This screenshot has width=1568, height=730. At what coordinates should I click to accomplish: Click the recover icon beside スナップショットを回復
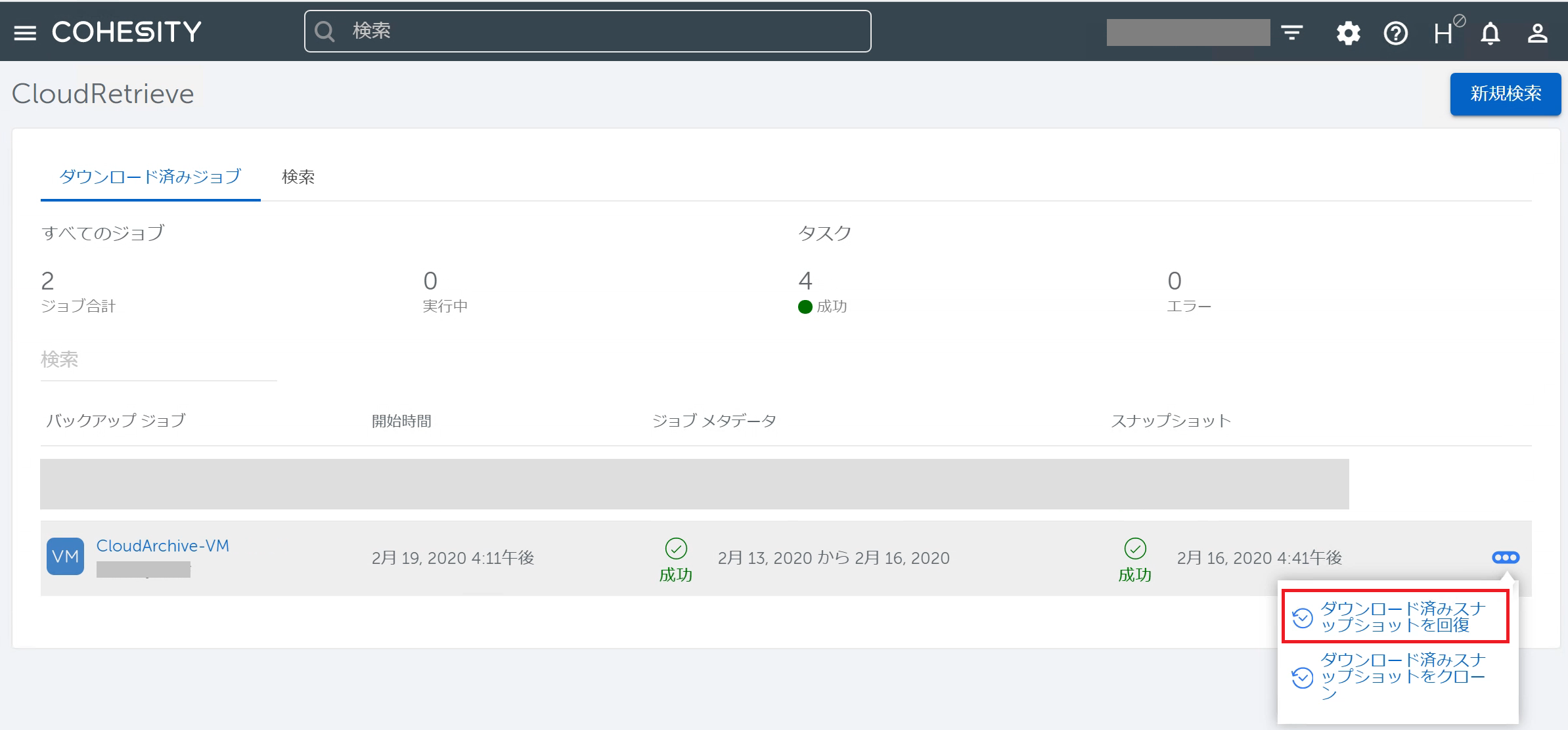click(1302, 618)
